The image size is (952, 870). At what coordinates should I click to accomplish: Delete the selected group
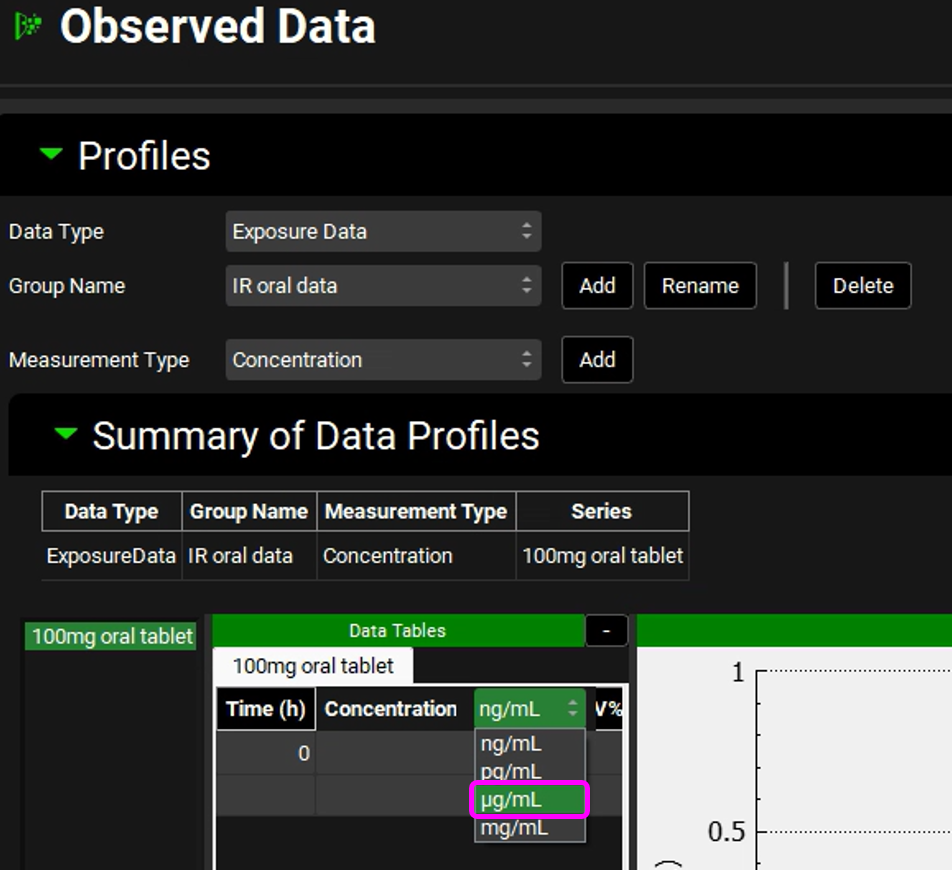(x=862, y=286)
